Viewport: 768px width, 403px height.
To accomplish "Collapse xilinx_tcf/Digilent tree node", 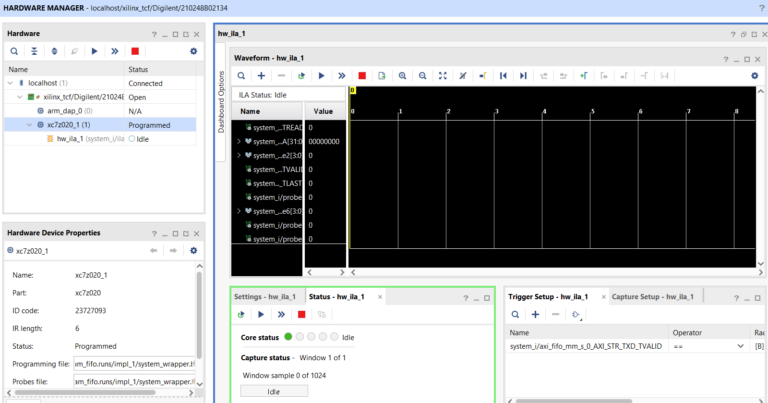I will (x=20, y=97).
